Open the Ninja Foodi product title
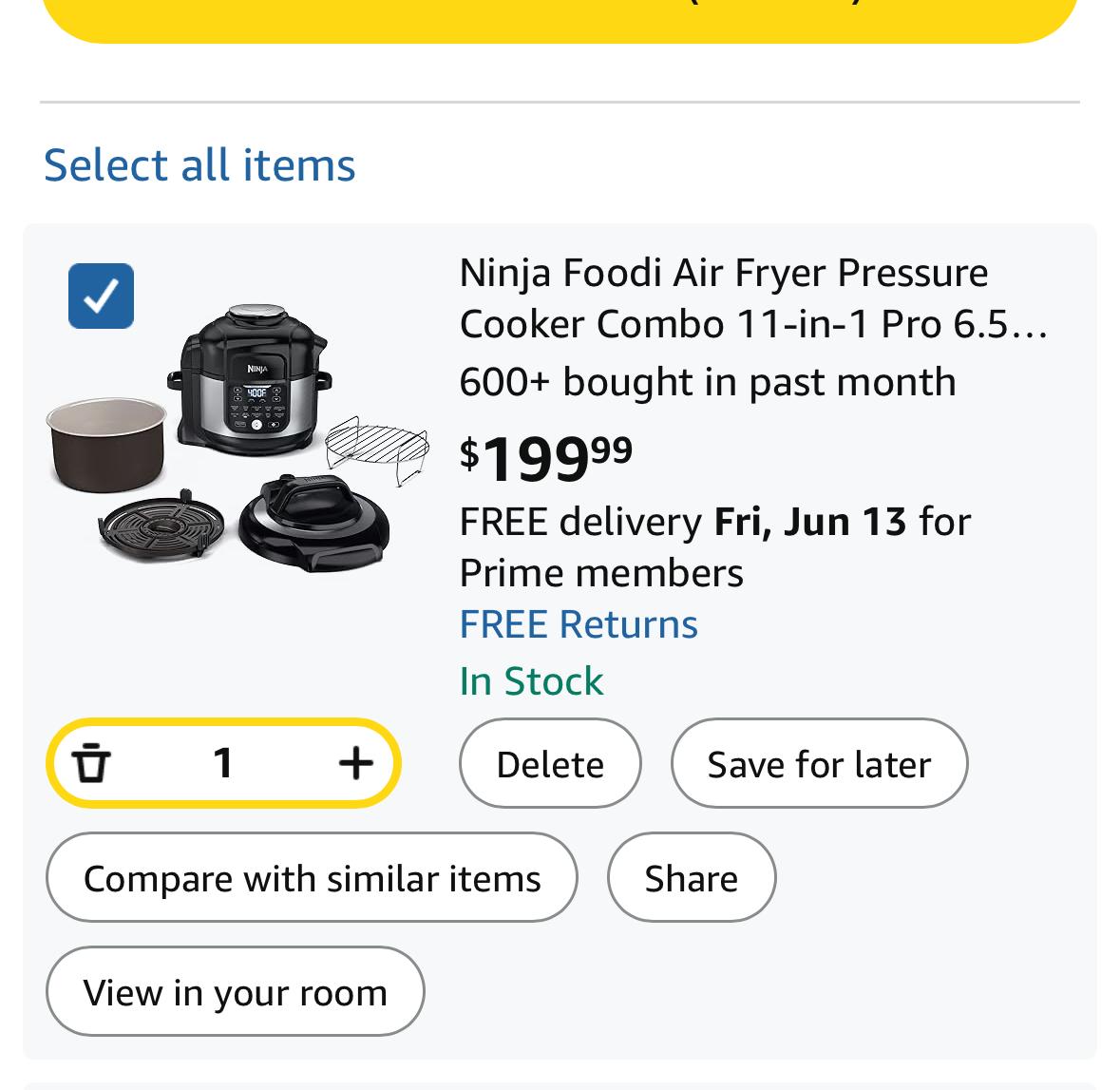The image size is (1120, 1090). [x=752, y=298]
